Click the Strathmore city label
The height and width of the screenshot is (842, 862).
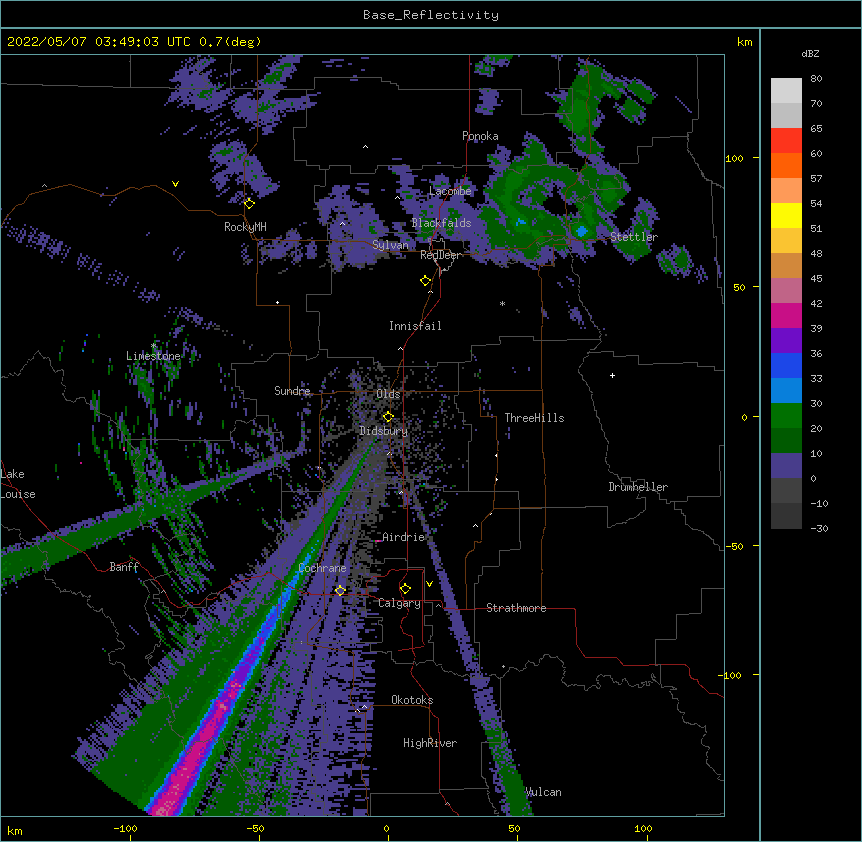[516, 608]
